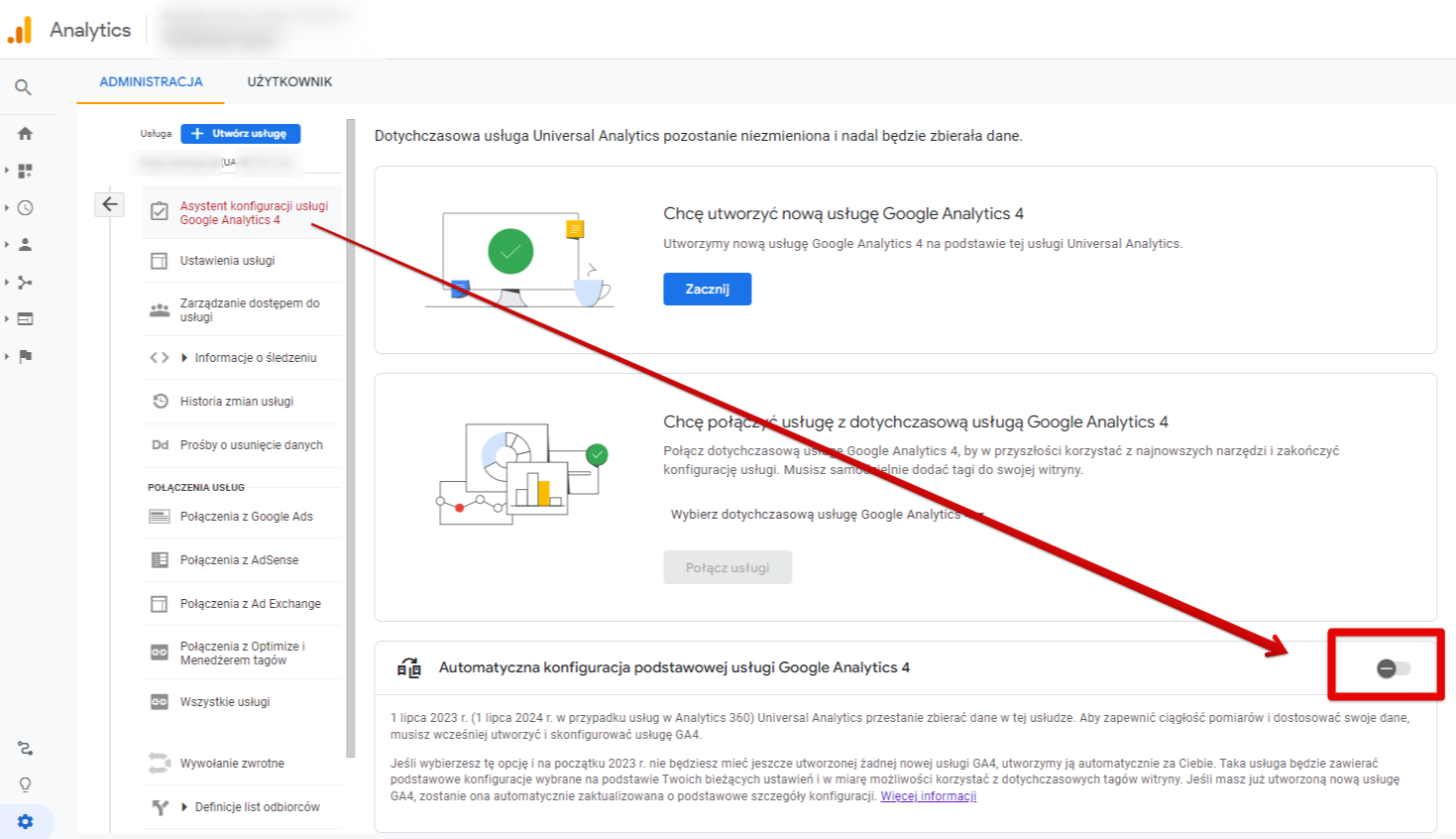Go to Home icon in left navigation
1456x839 pixels.
point(25,133)
